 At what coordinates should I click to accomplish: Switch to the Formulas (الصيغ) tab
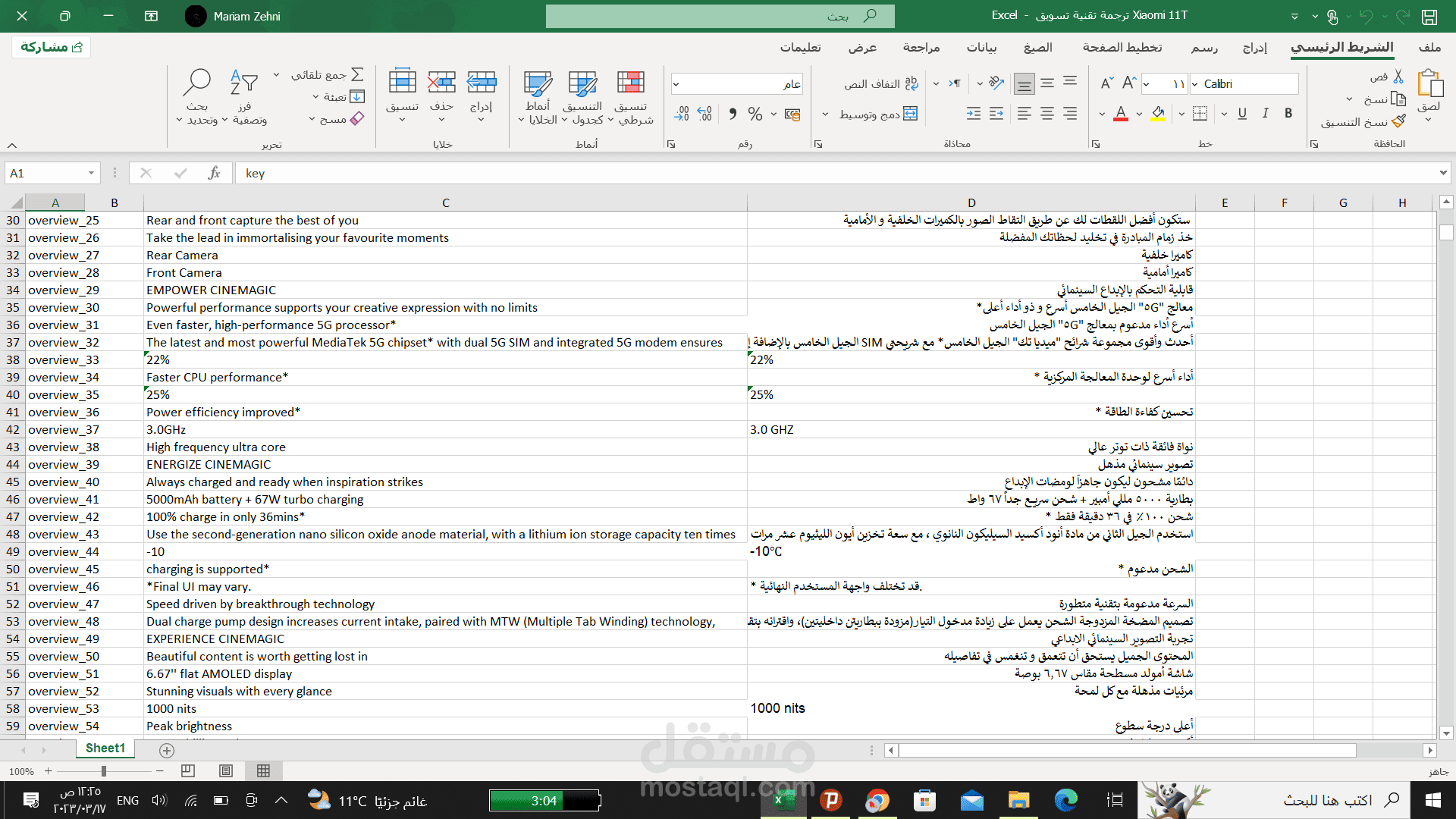click(1038, 48)
